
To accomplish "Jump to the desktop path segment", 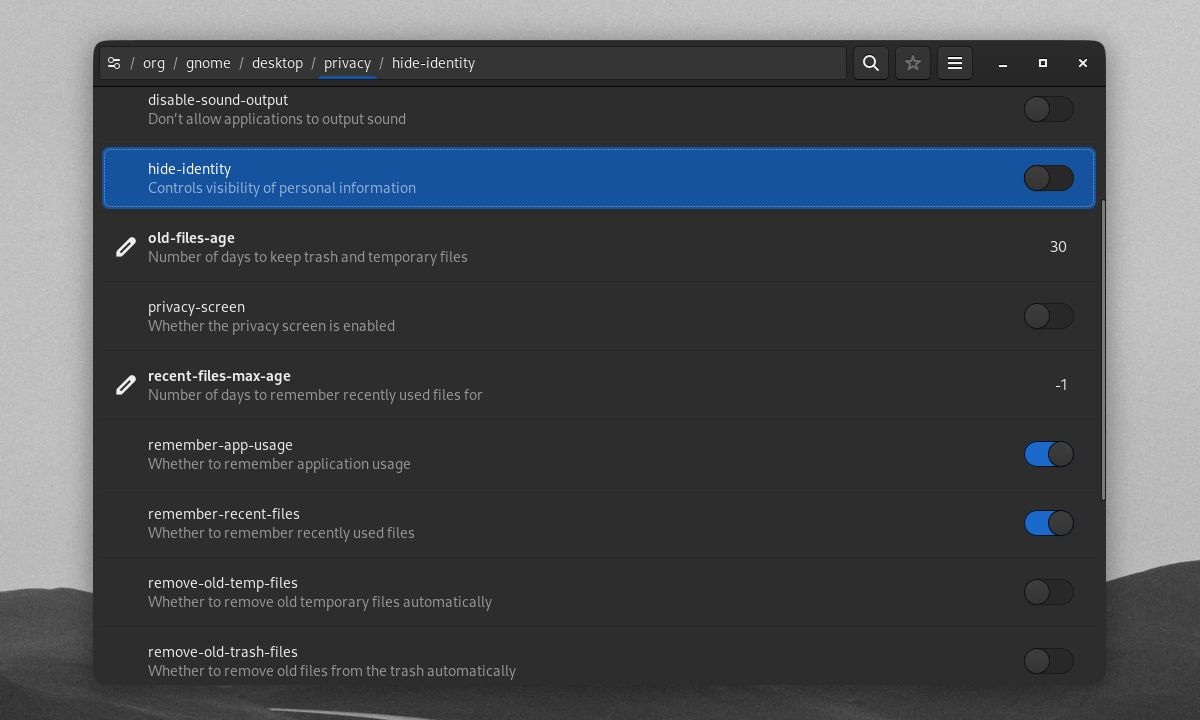I will click(x=277, y=63).
